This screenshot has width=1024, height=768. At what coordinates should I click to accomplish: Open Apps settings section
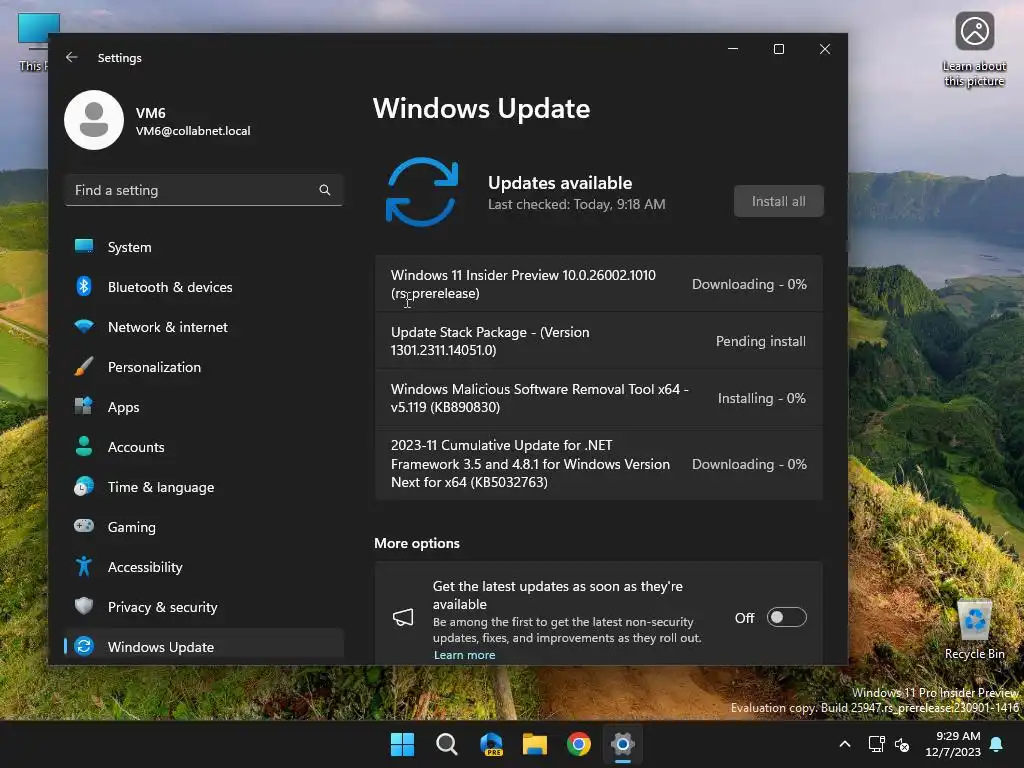click(204, 407)
